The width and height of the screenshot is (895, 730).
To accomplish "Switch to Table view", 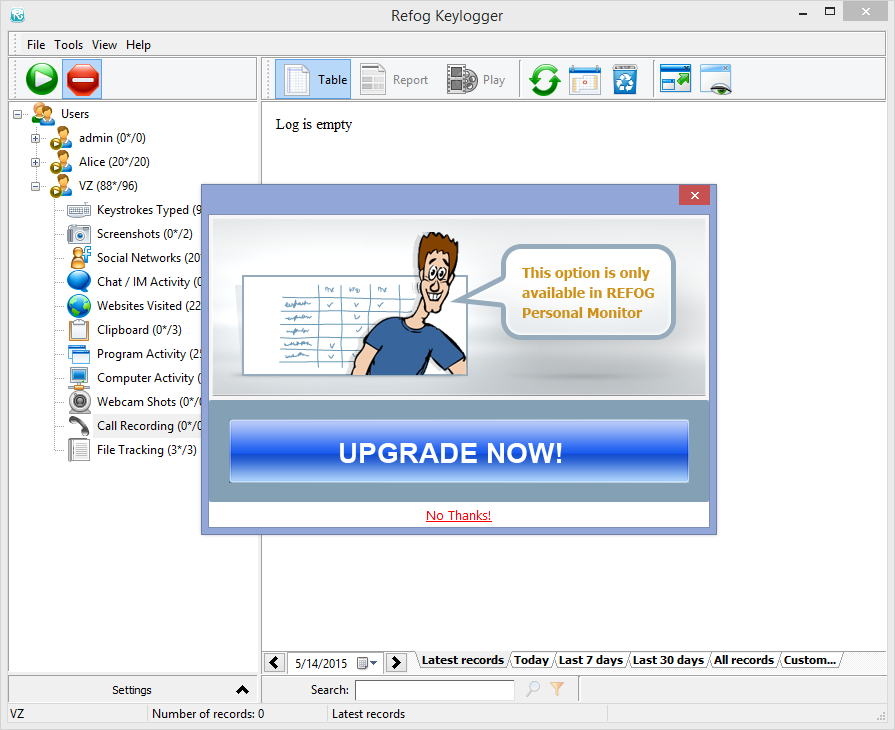I will tap(313, 79).
